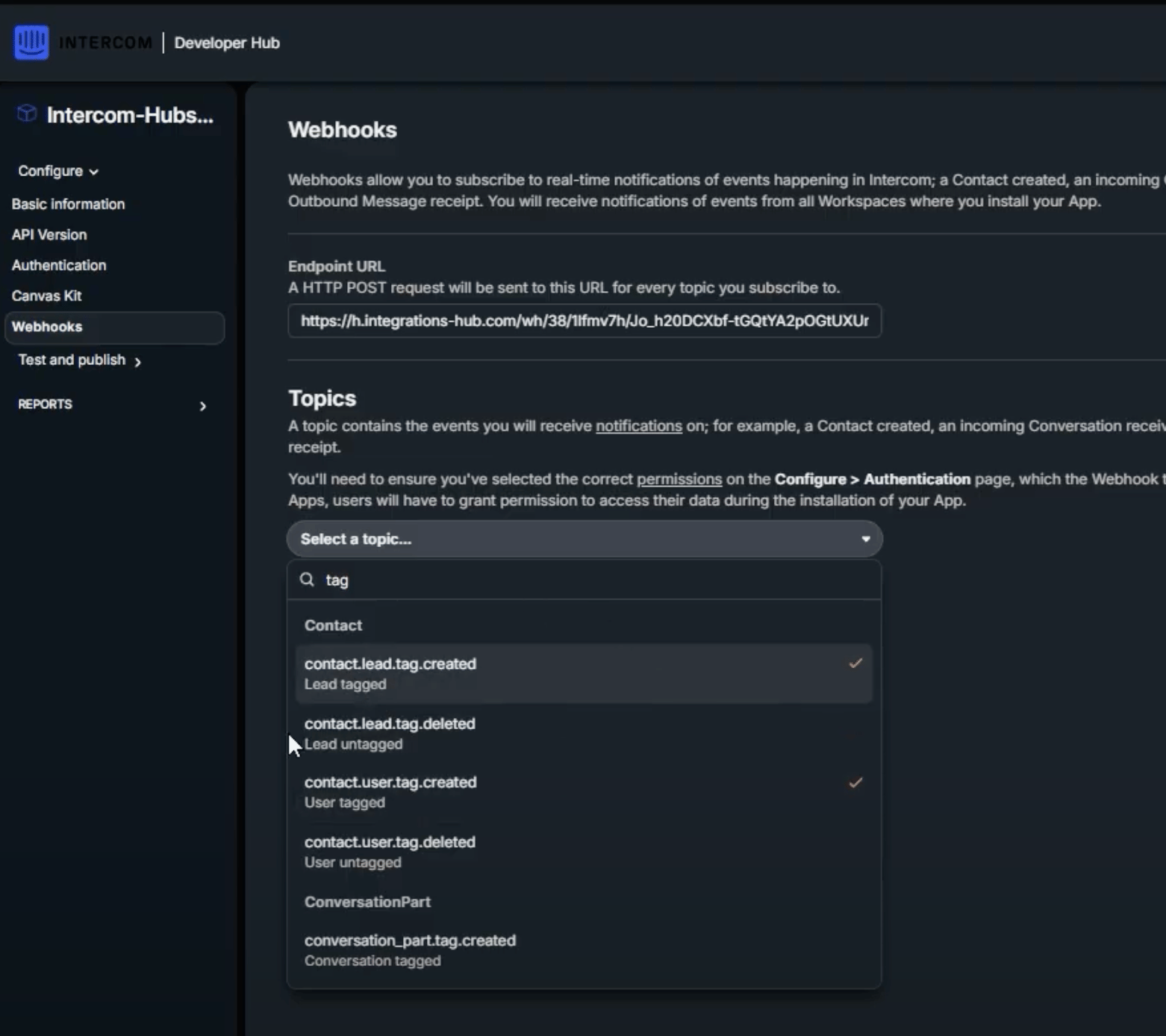
Task: Follow the permissions link
Action: point(679,478)
